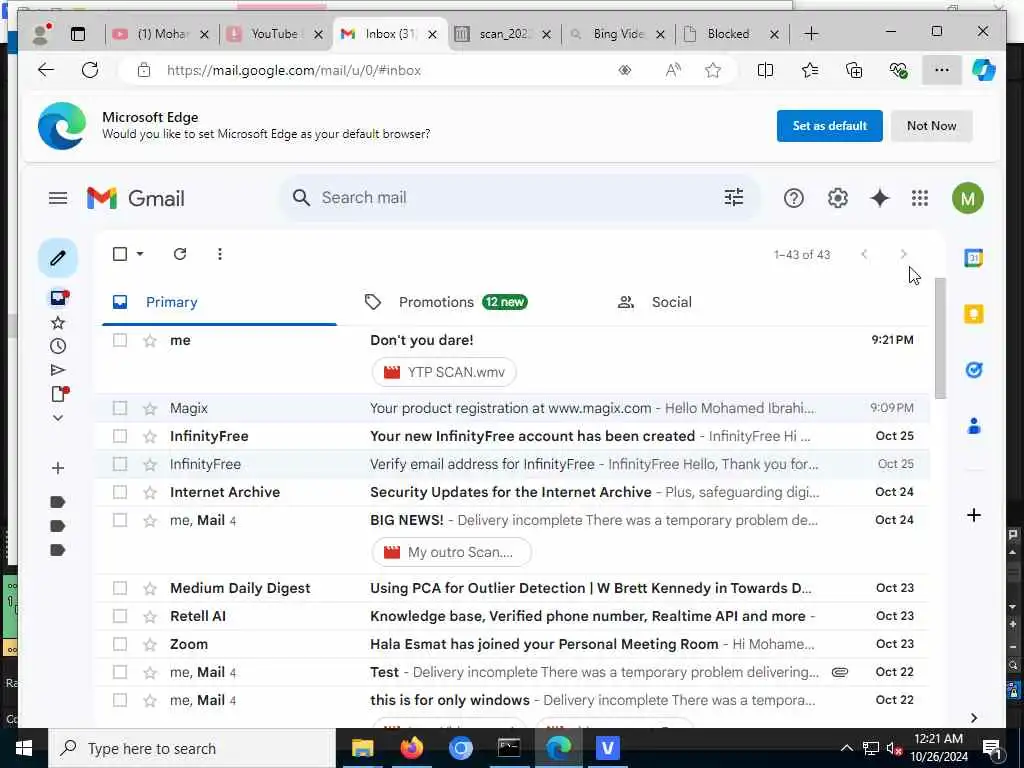This screenshot has height=768, width=1024.
Task: Open Copilot icon in Edge toolbar
Action: point(984,70)
